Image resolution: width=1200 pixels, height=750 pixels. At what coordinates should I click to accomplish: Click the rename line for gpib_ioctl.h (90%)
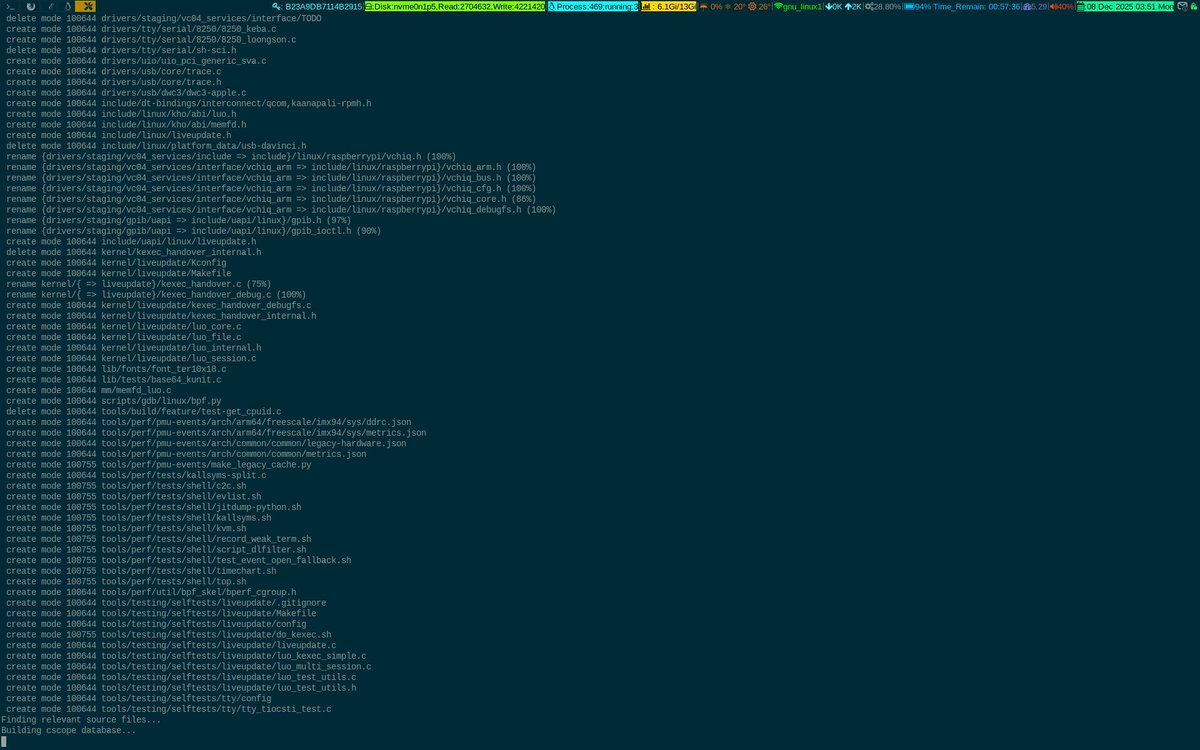tap(193, 231)
